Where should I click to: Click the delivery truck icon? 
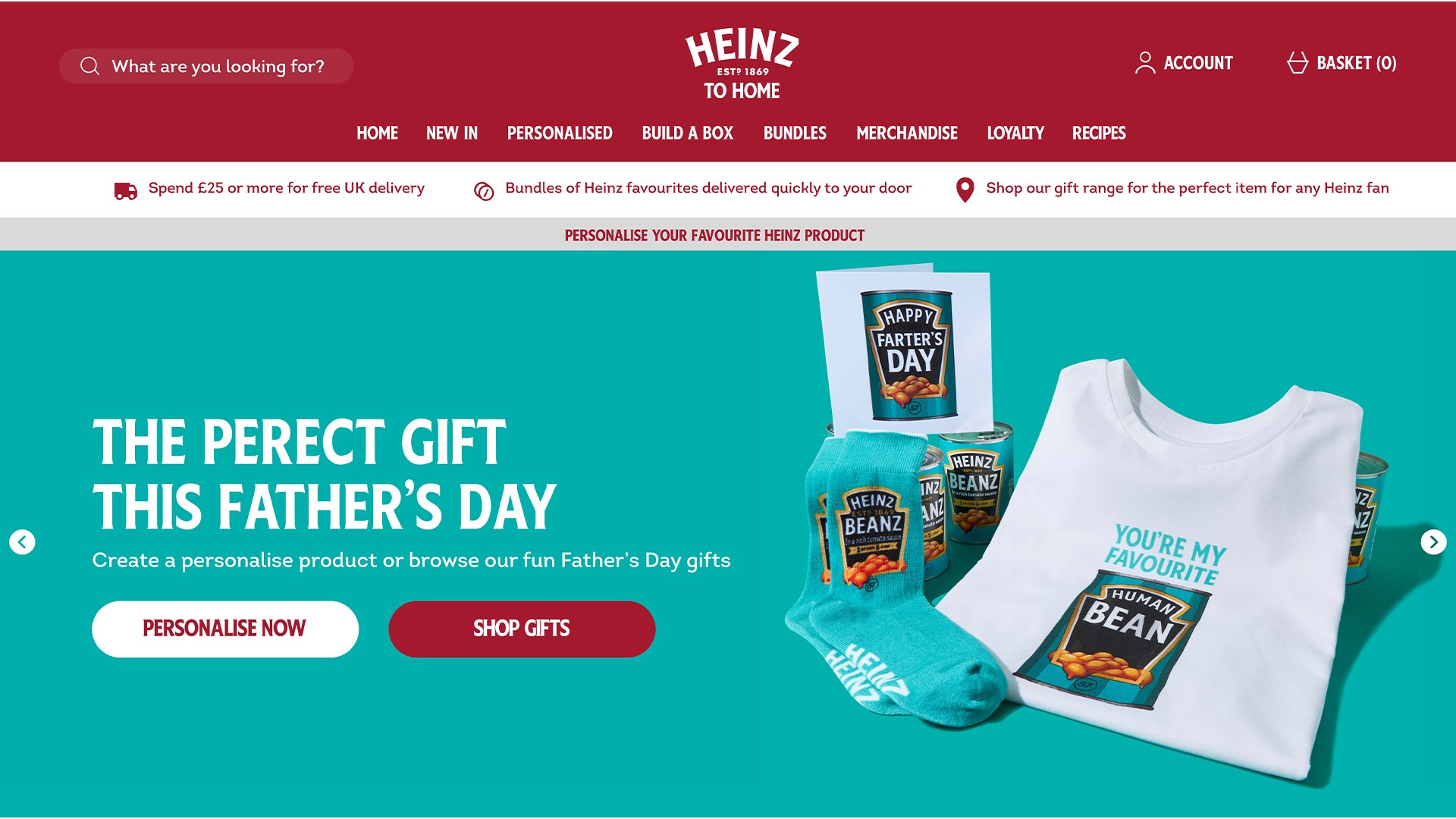pyautogui.click(x=126, y=191)
